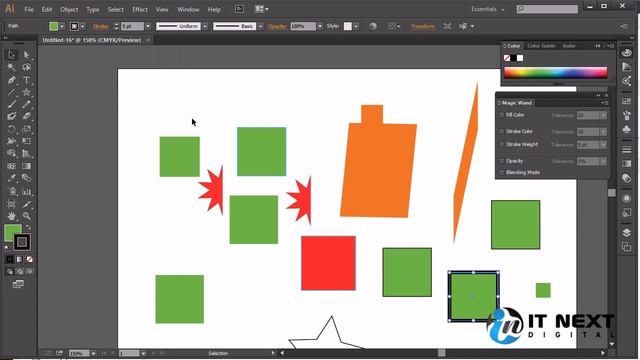
Task: Toggle the Opacity checkbox in Magic Wand
Action: click(502, 161)
